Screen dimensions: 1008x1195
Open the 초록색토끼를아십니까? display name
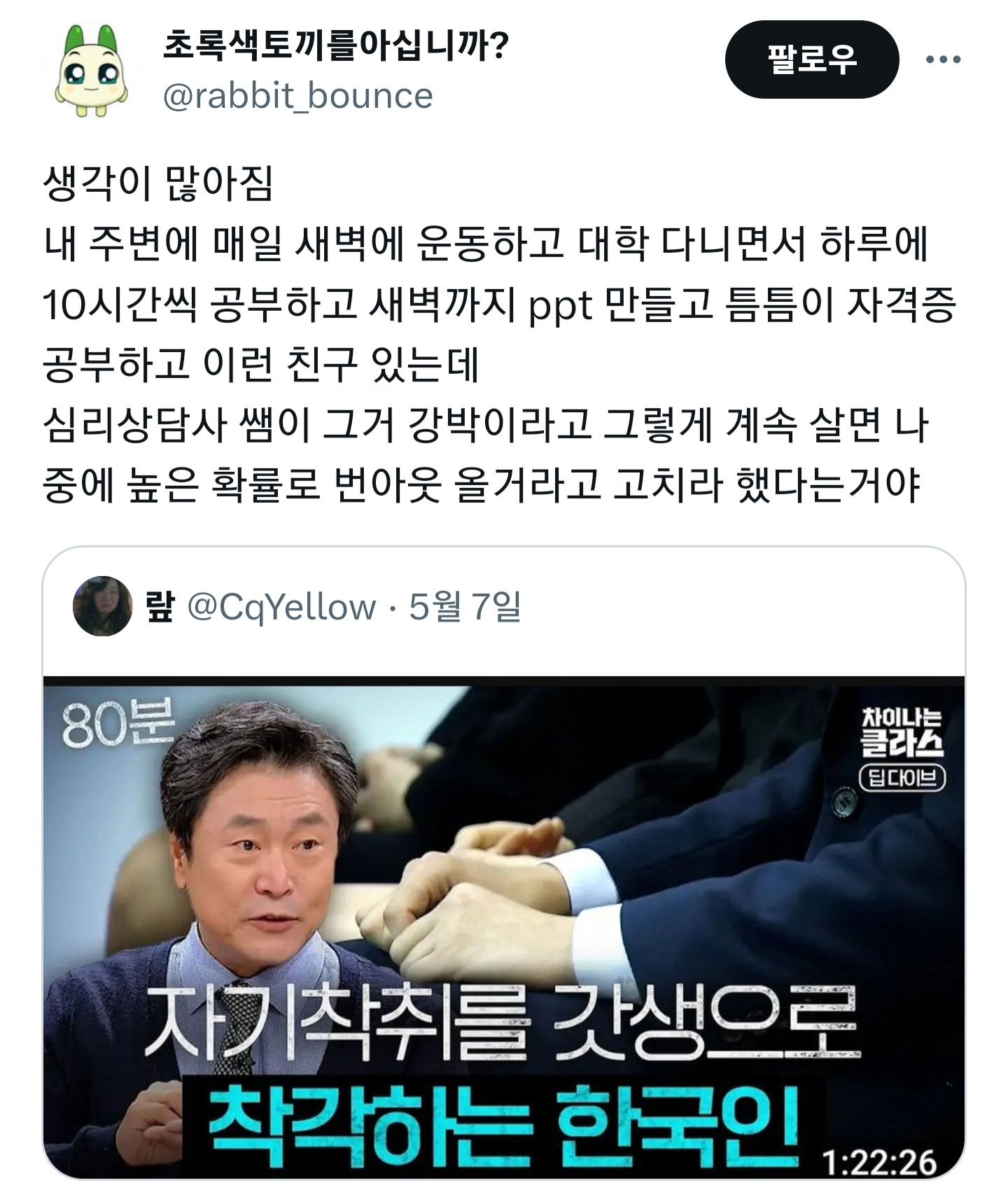click(x=335, y=46)
